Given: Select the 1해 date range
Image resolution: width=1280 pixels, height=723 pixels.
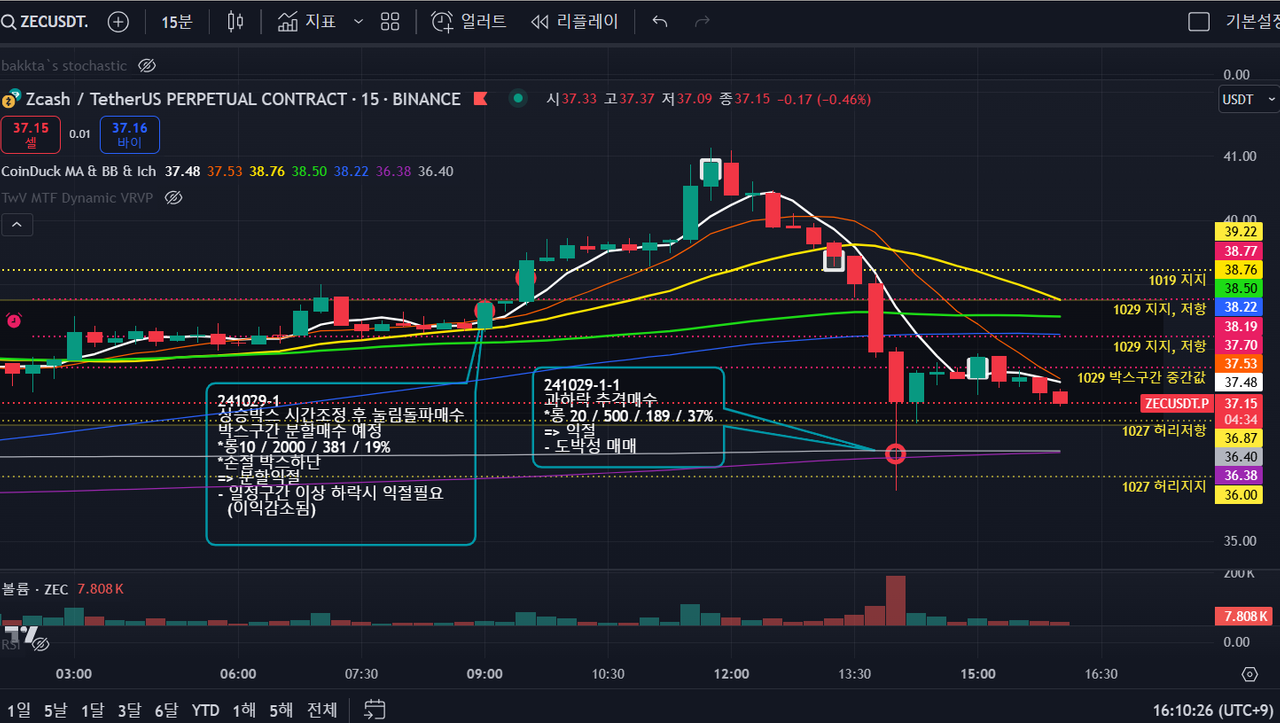Looking at the screenshot, I should pyautogui.click(x=244, y=710).
